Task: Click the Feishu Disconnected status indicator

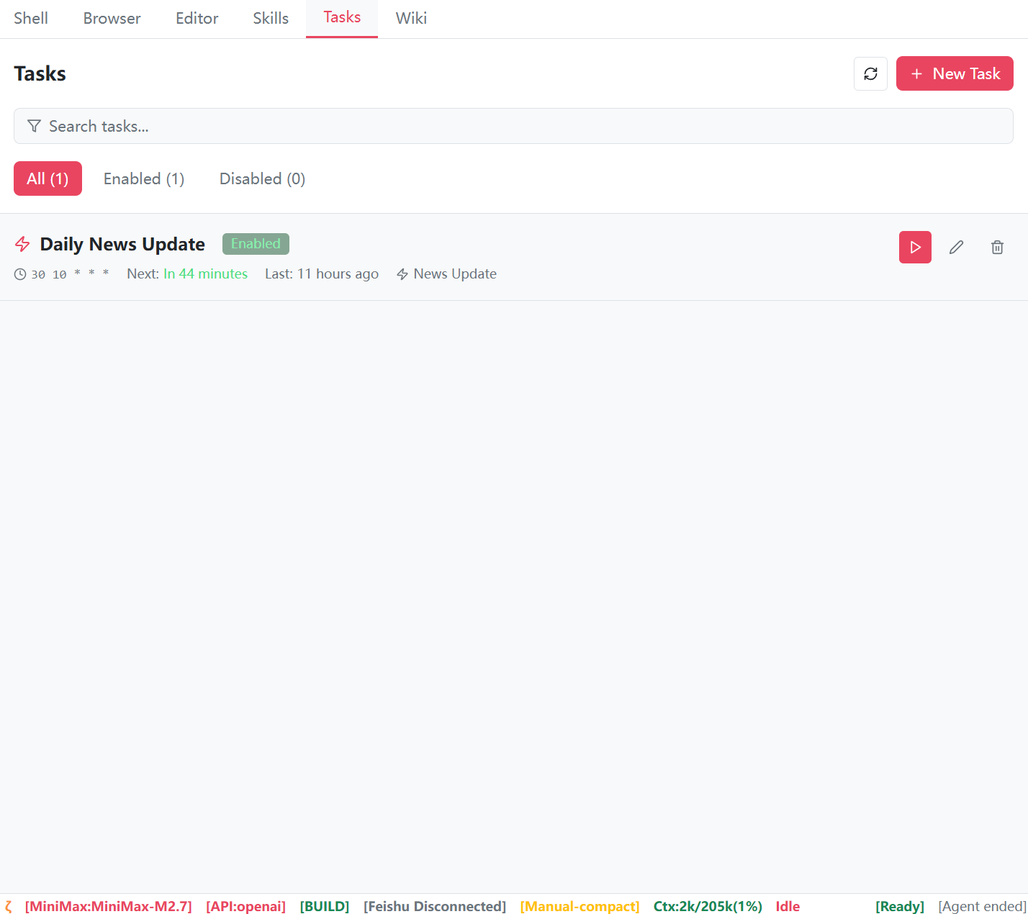Action: pos(434,906)
